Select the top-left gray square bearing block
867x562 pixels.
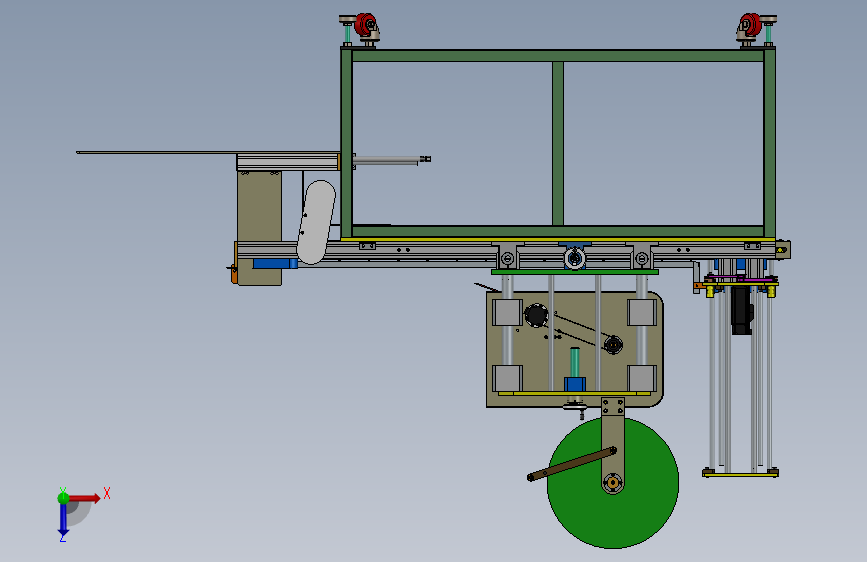507,313
